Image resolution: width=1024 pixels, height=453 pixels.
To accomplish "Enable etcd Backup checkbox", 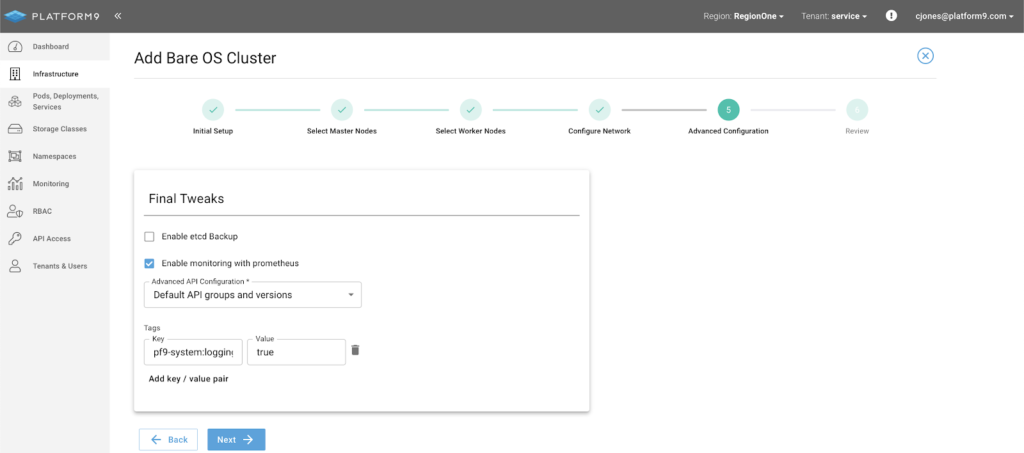I will click(149, 237).
